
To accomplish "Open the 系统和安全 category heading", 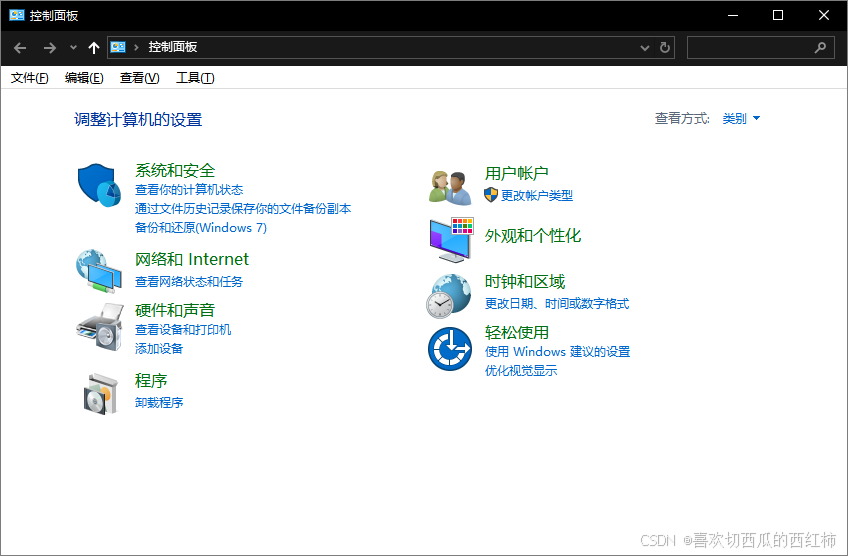I will point(175,170).
